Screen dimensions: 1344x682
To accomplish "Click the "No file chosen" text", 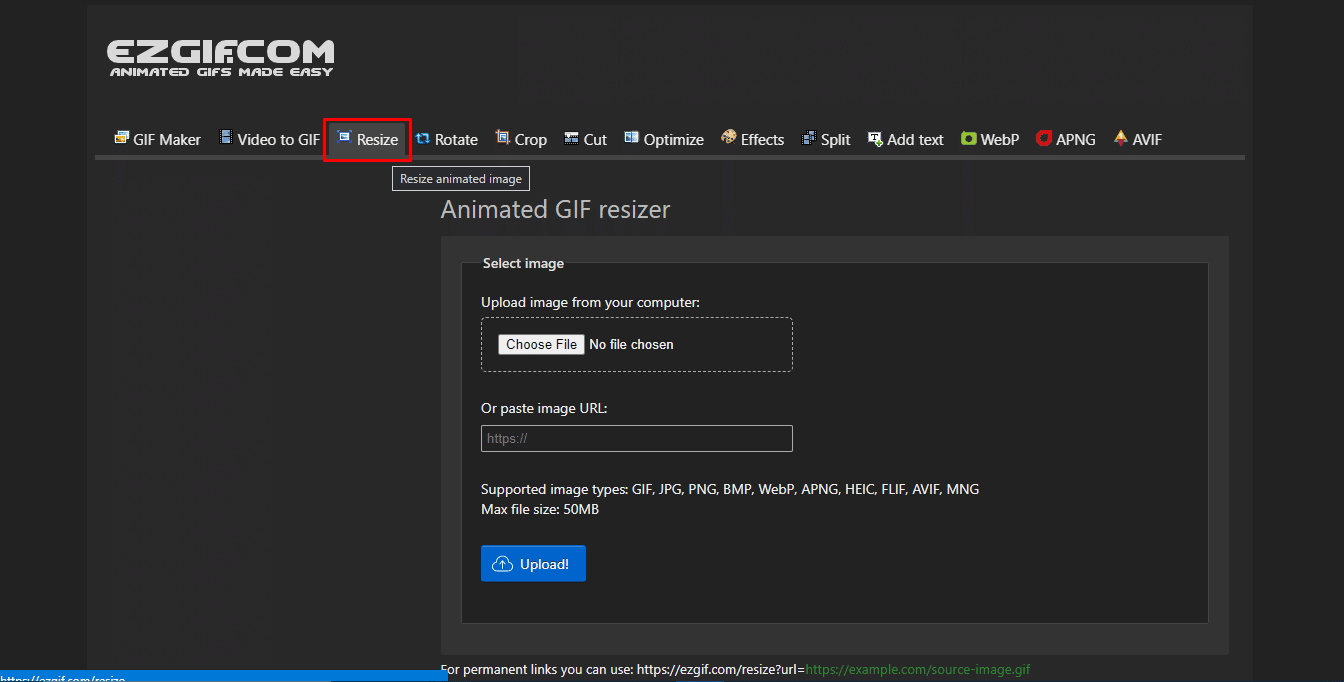I will [x=631, y=344].
